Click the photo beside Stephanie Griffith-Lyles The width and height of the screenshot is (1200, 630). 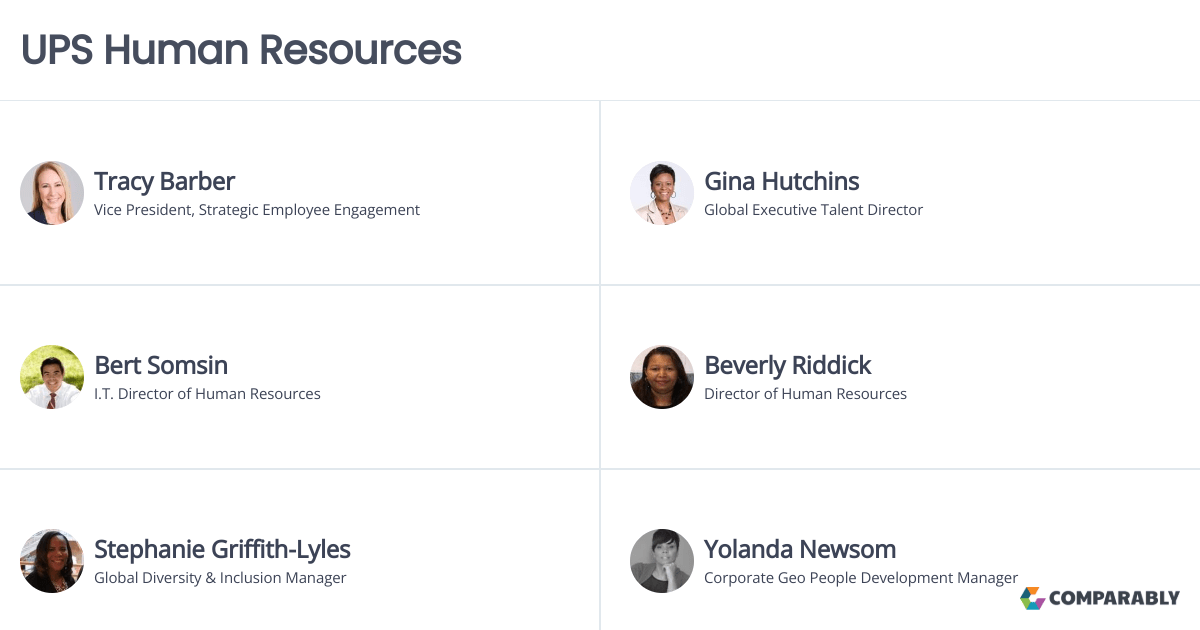click(52, 561)
